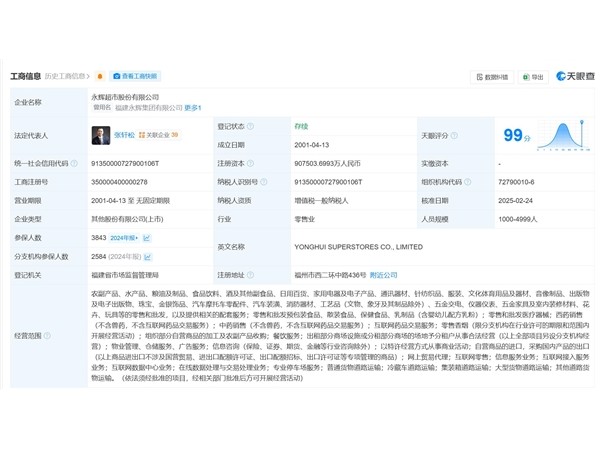This screenshot has height=450, width=600.
Task: Click company name 永辉超市股份有限公司
Action: click(125, 97)
